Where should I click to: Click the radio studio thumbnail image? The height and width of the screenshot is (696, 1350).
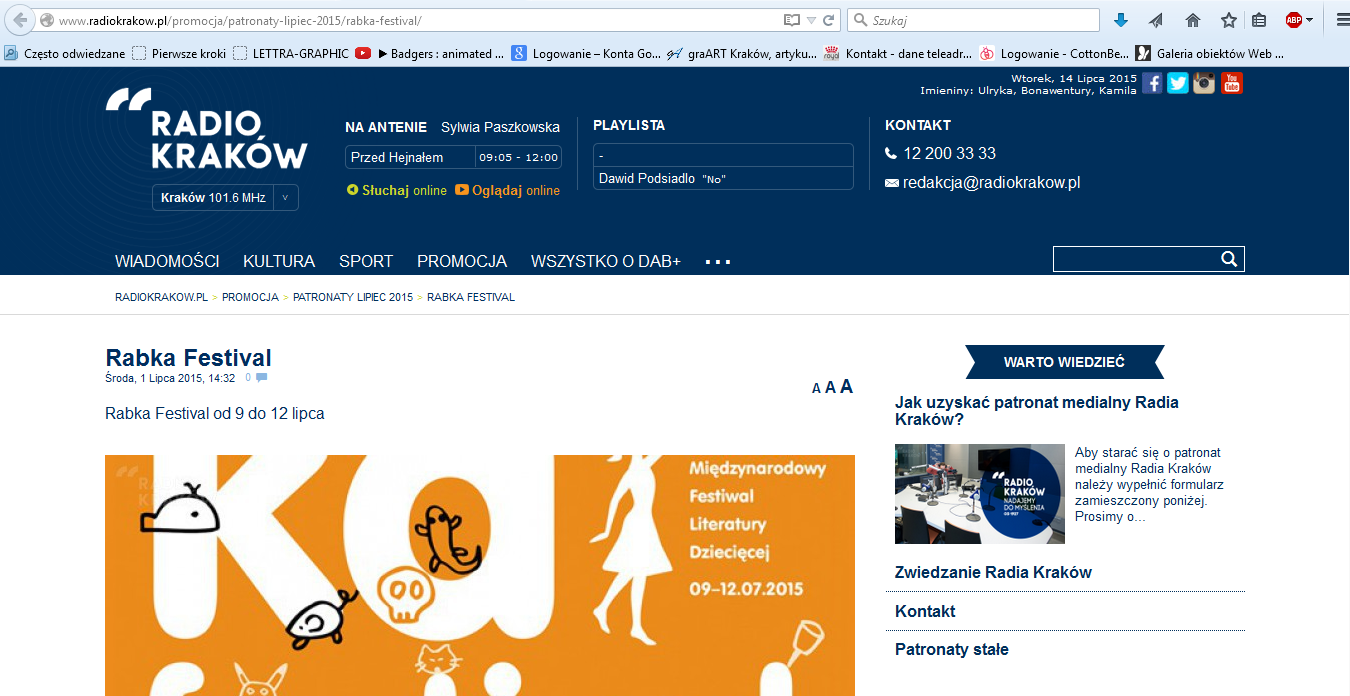tap(980, 494)
